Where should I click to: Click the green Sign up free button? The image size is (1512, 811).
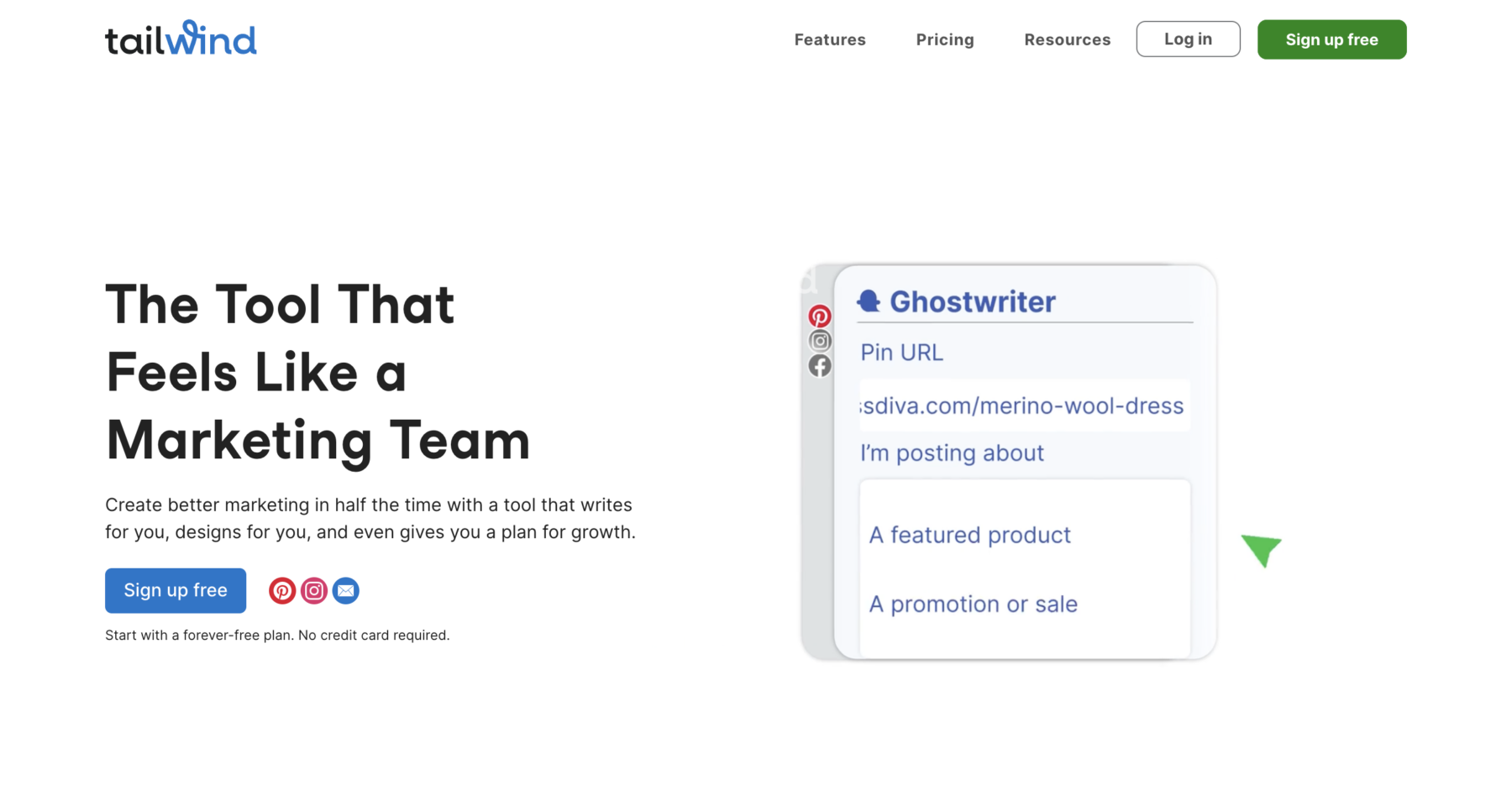1331,39
